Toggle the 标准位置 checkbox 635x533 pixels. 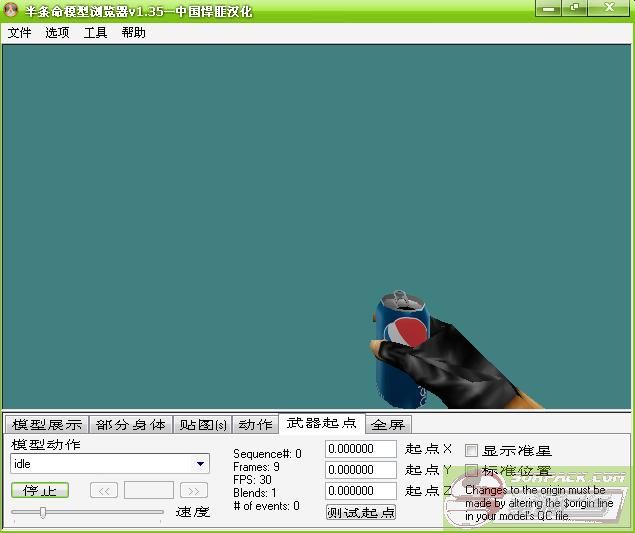[472, 471]
